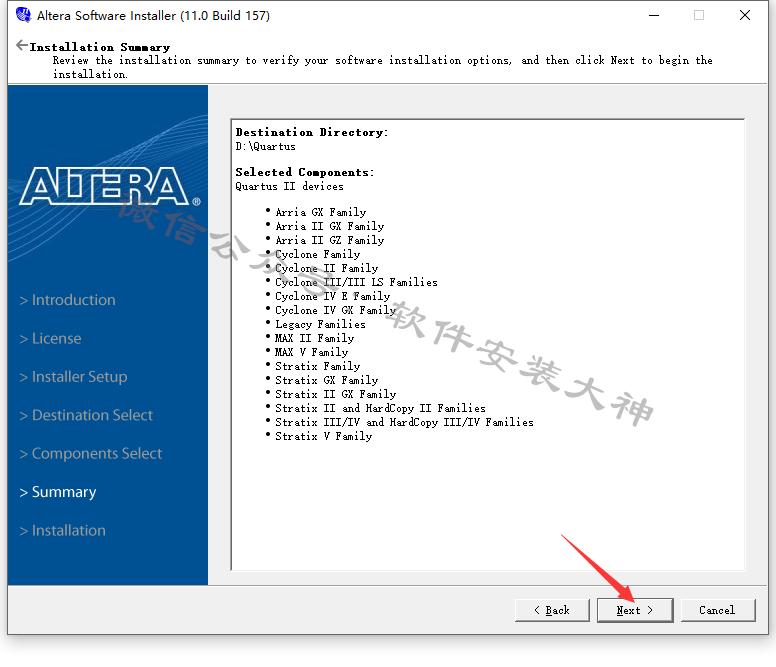Click Cyclone II Family entry
The image size is (776, 667).
327,268
